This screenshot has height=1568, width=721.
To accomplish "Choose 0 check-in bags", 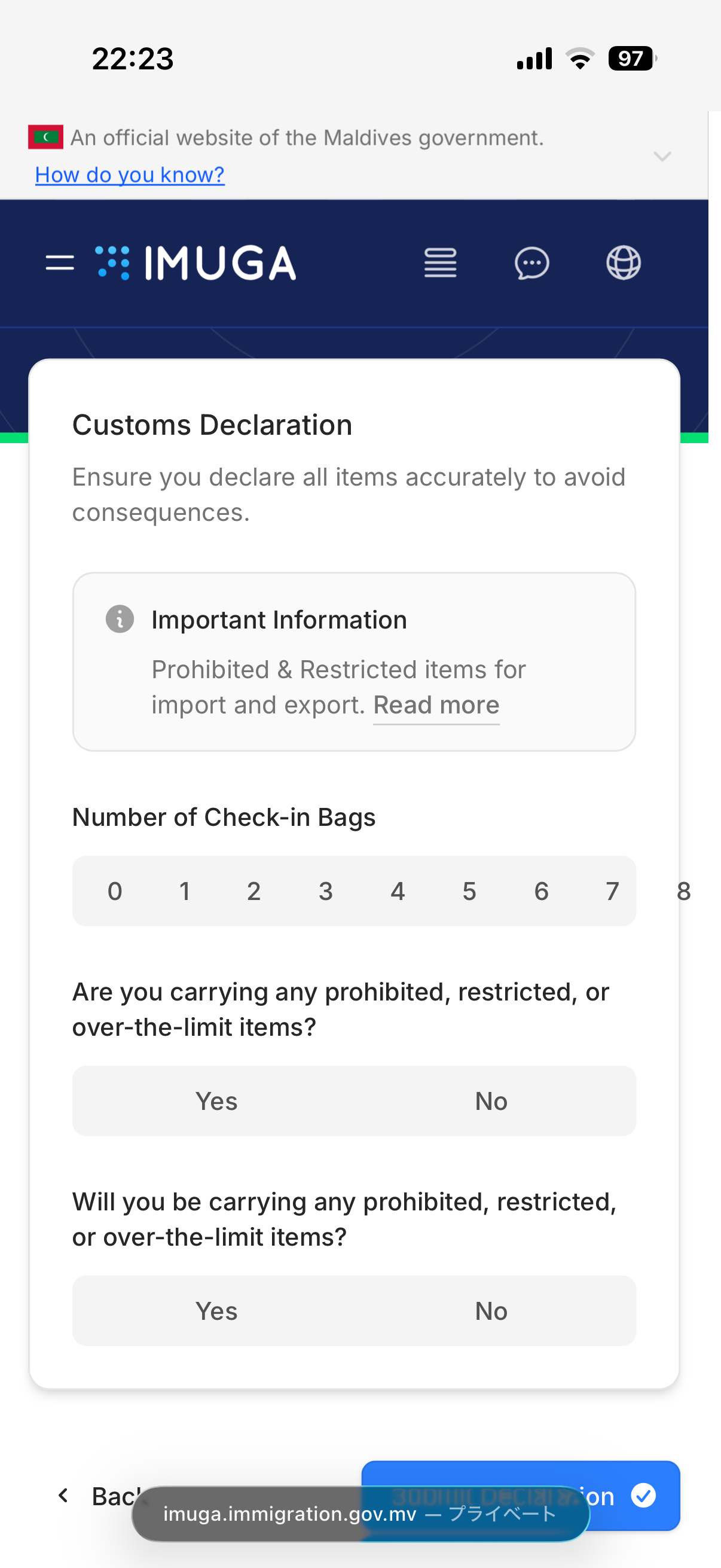I will pos(115,892).
